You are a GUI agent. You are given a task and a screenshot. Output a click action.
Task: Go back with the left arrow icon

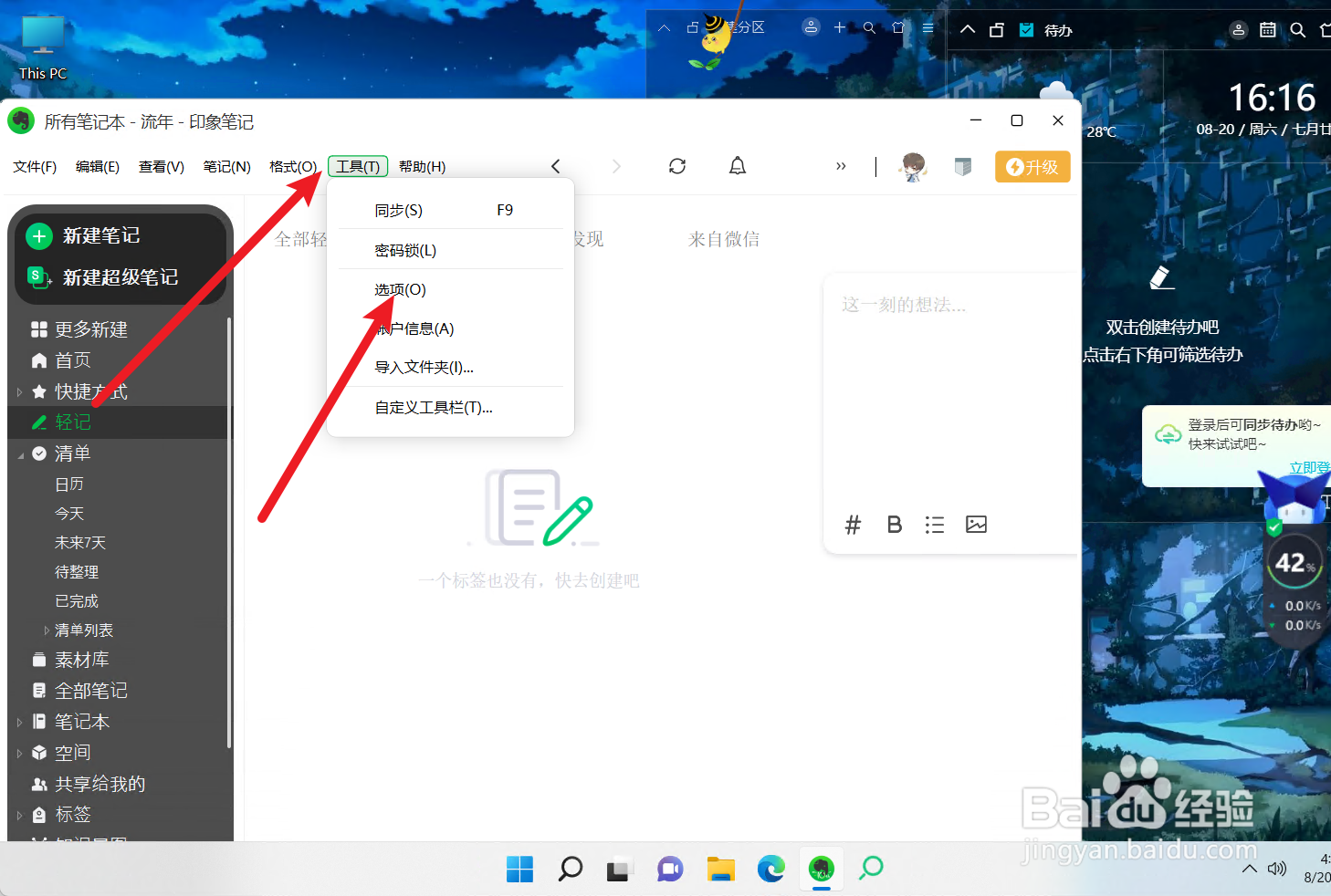tap(555, 166)
